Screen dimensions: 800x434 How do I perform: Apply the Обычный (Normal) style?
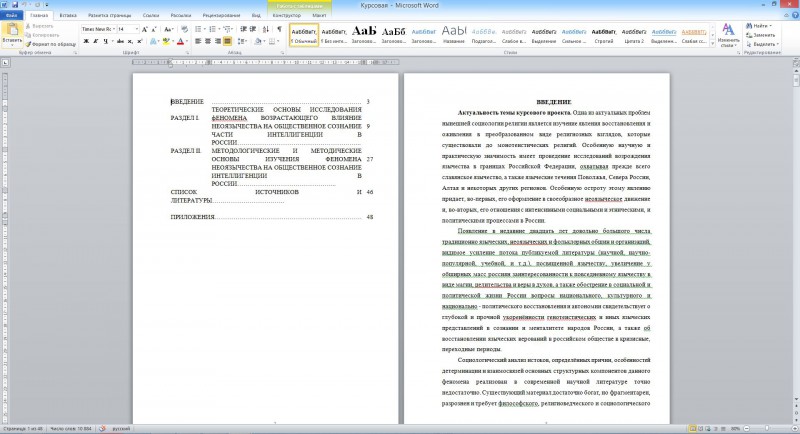[304, 35]
